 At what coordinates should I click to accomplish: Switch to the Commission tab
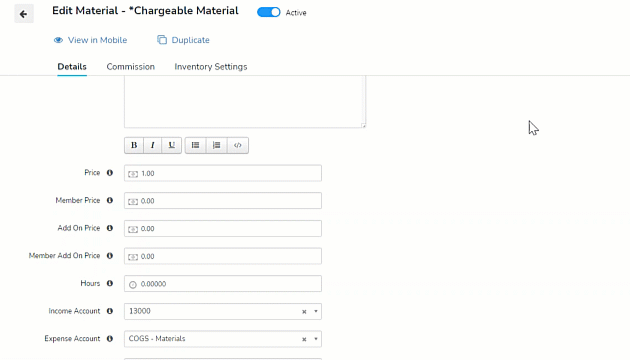(x=131, y=67)
